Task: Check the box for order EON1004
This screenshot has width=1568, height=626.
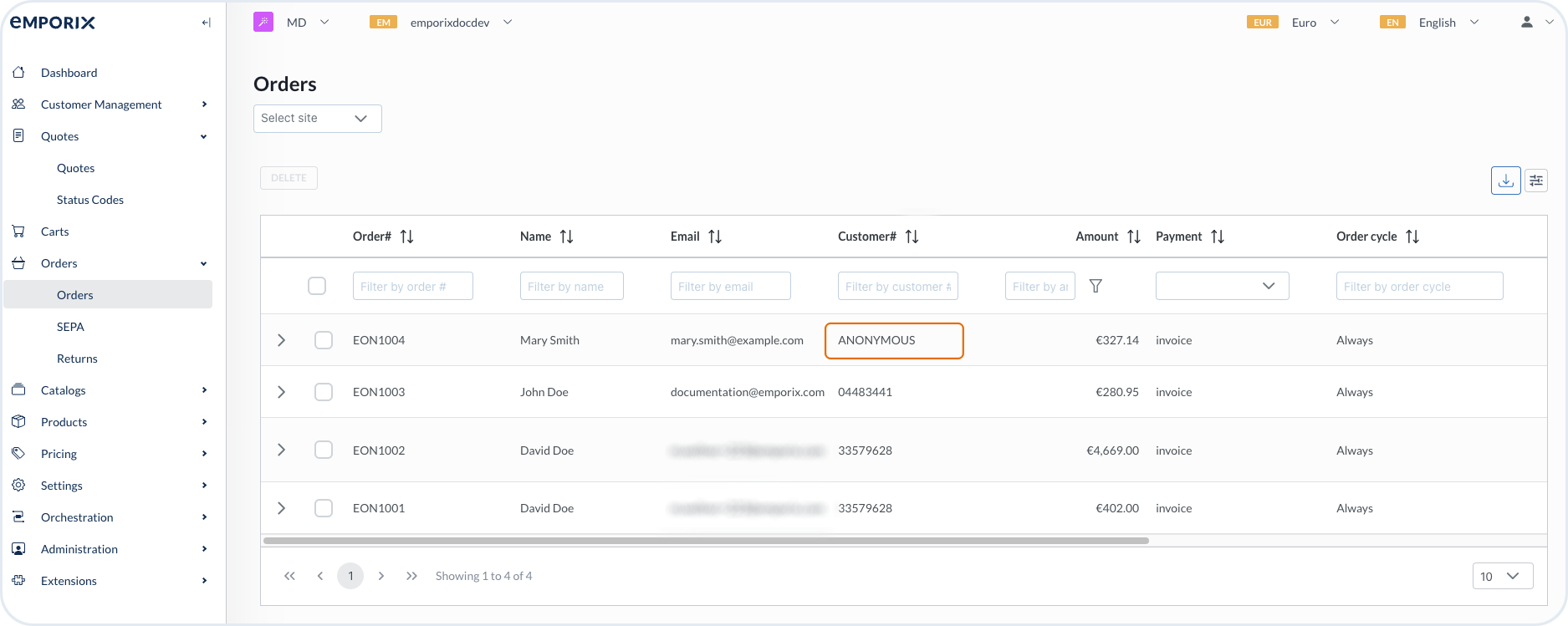Action: point(324,340)
